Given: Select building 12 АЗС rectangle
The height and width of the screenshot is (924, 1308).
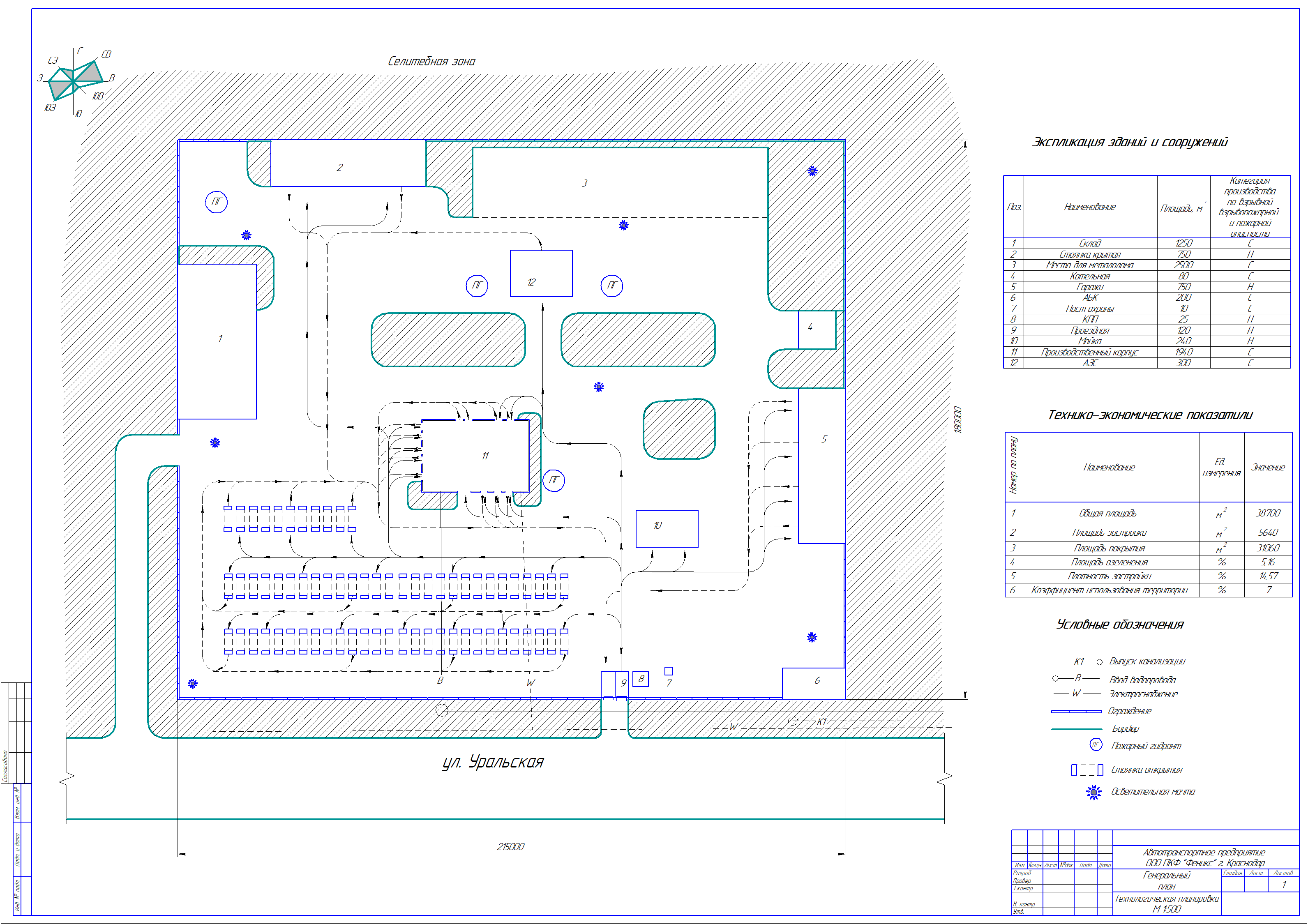Looking at the screenshot, I should pos(541,274).
